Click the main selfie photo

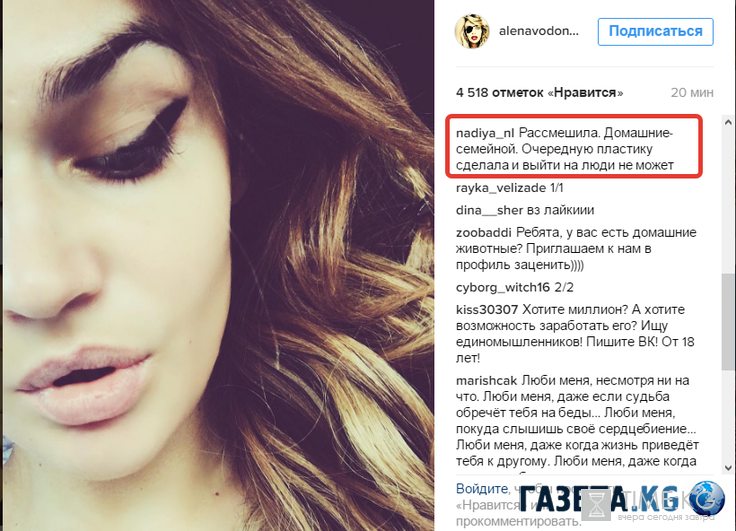click(218, 265)
